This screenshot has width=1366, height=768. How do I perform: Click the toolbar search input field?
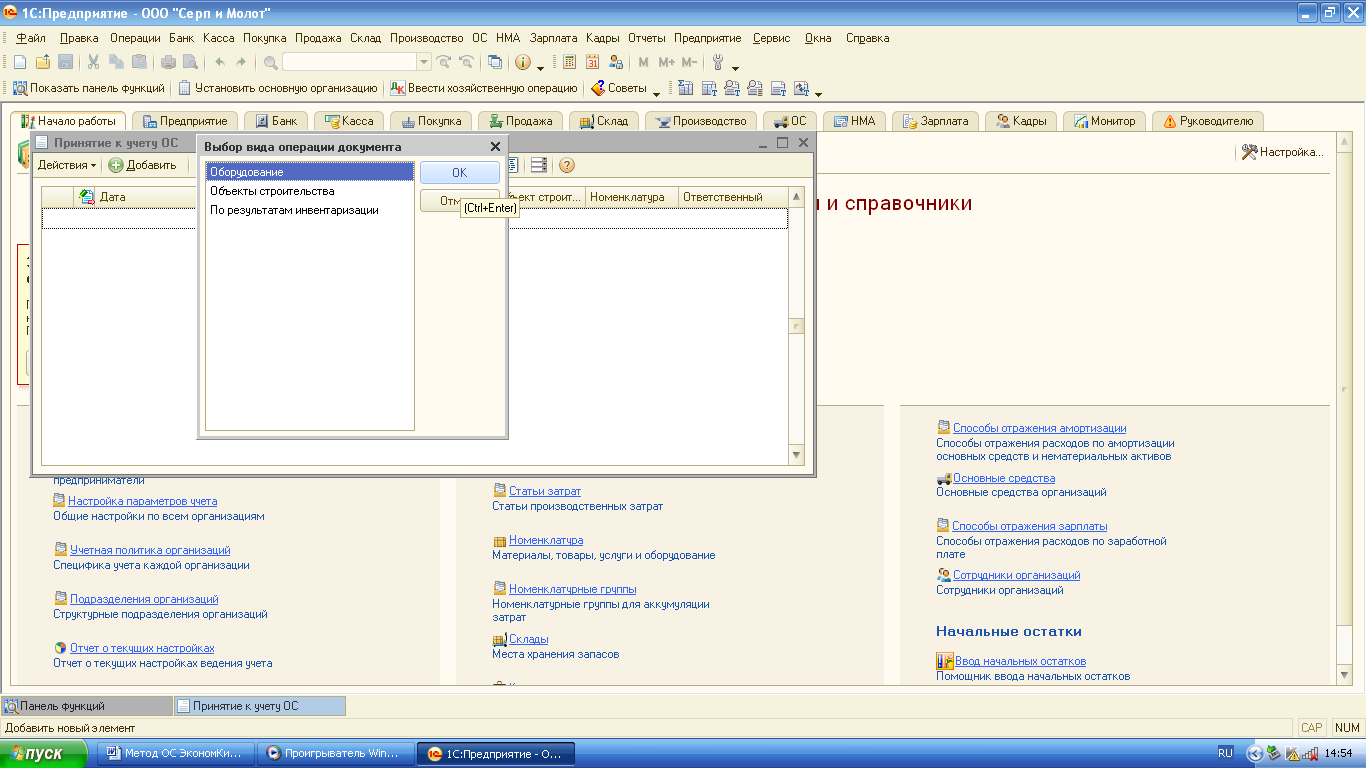click(349, 62)
